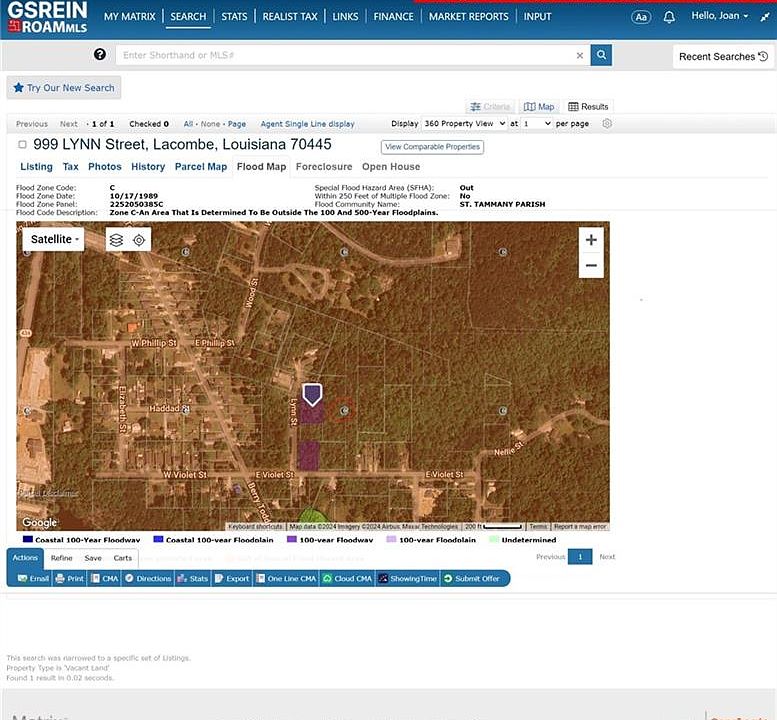Open the History tab
This screenshot has width=777, height=720.
pos(148,167)
